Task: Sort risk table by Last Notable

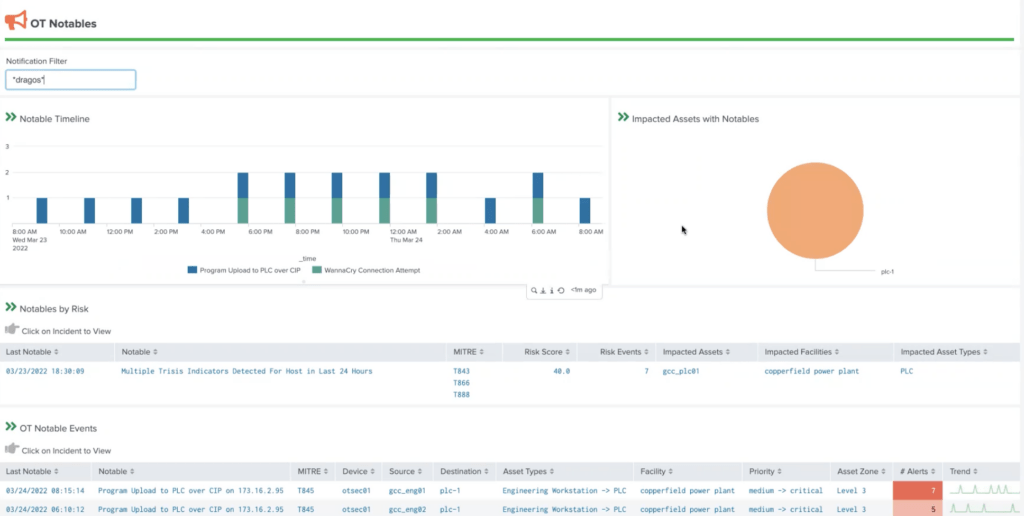Action: (32, 352)
